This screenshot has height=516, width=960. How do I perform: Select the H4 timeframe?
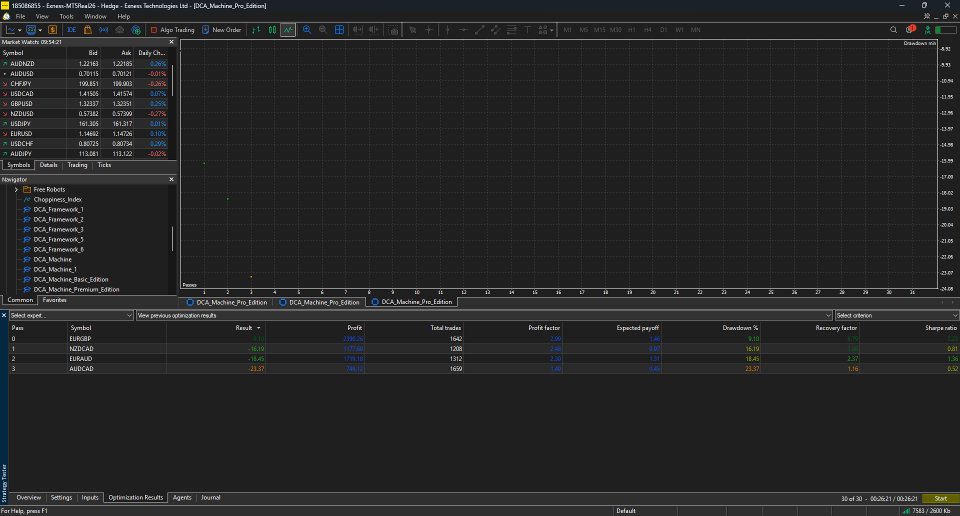coord(648,29)
